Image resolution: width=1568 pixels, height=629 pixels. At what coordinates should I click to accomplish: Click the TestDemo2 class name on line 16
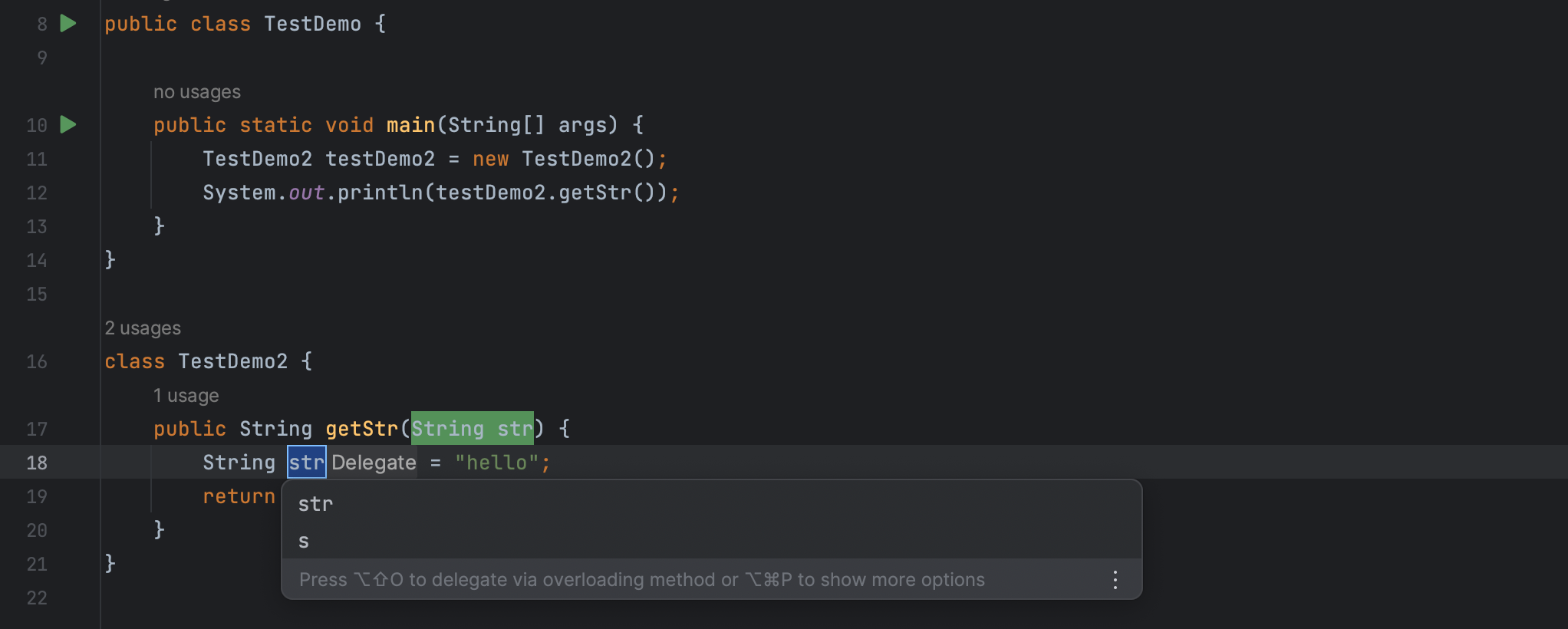pyautogui.click(x=232, y=361)
